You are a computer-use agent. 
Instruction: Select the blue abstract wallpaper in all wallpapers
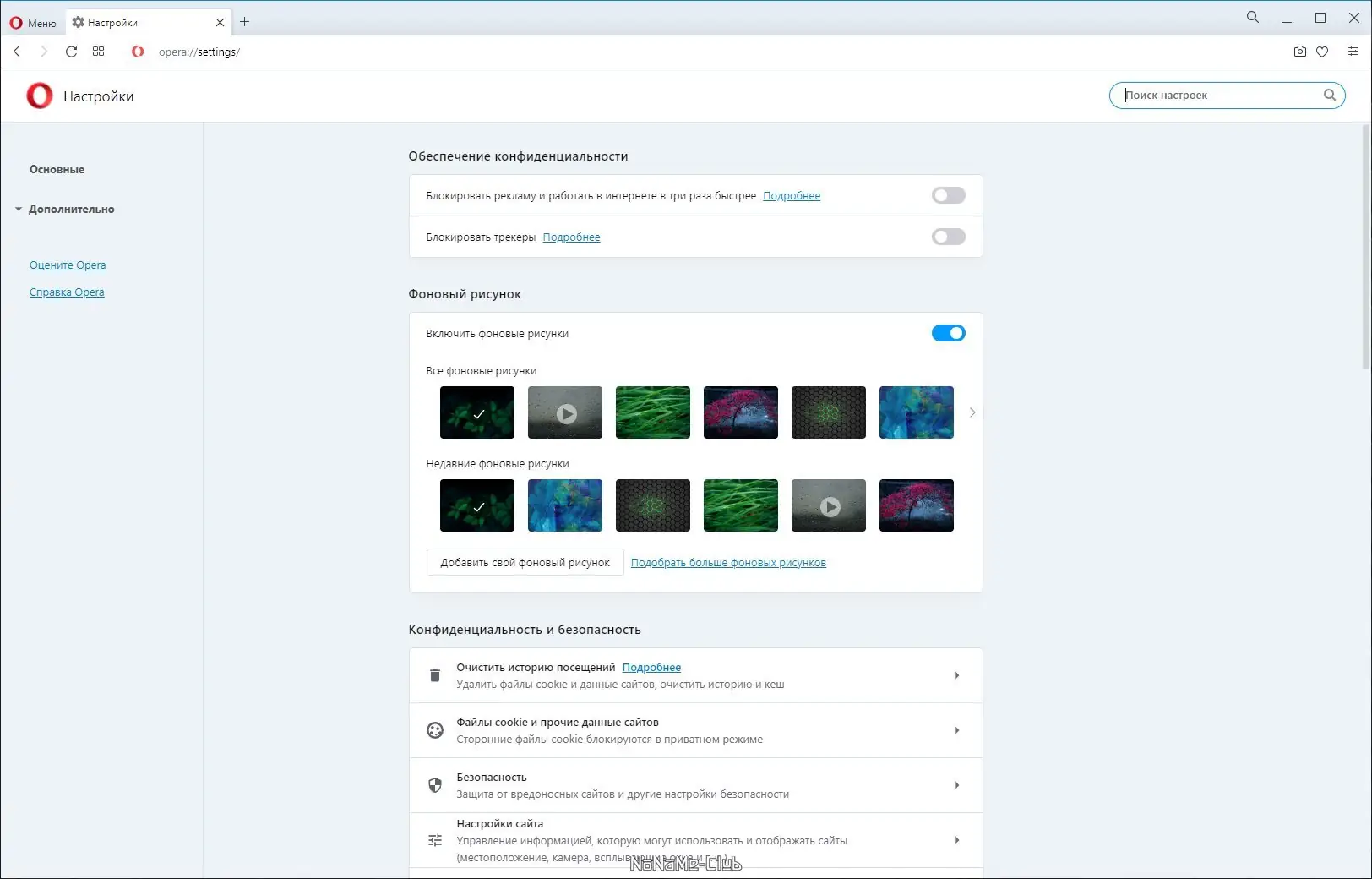(x=917, y=412)
